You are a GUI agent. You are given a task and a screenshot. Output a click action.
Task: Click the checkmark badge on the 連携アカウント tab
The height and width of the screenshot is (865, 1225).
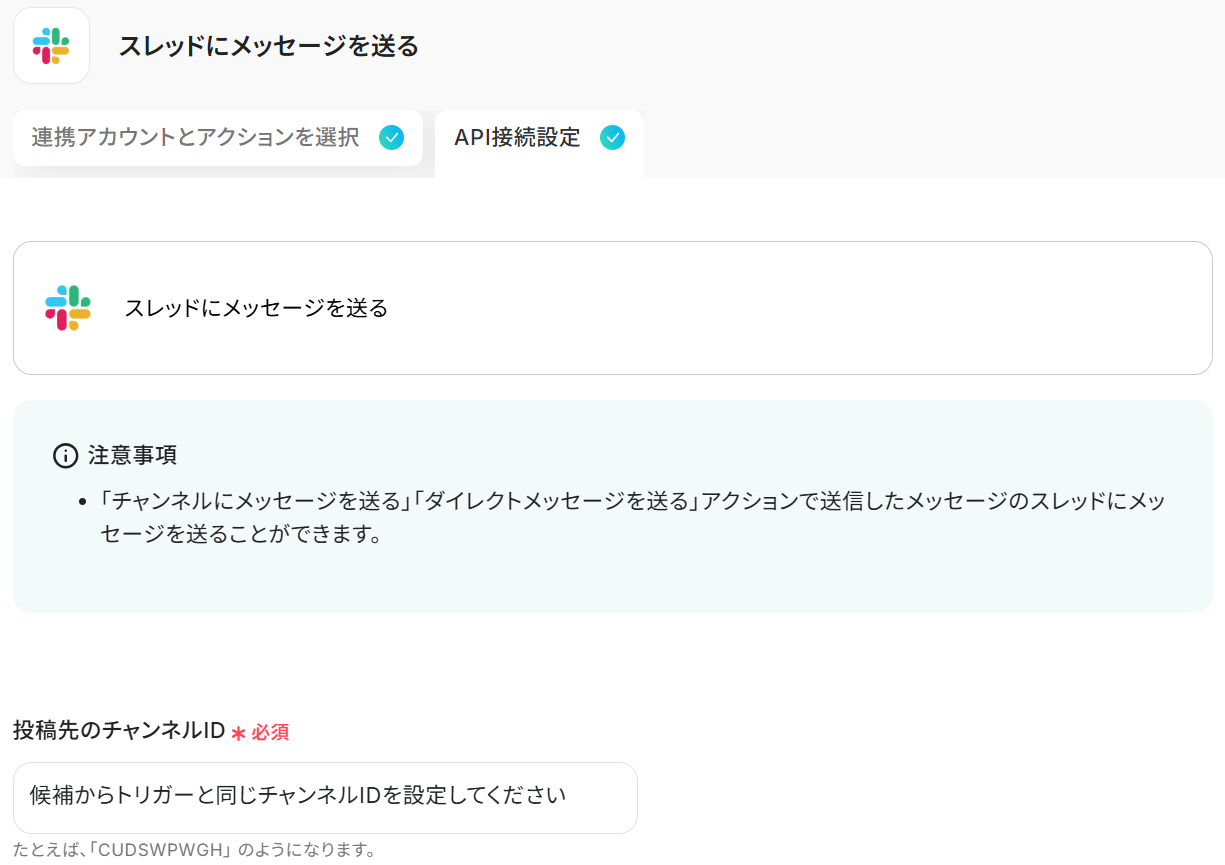pos(392,138)
